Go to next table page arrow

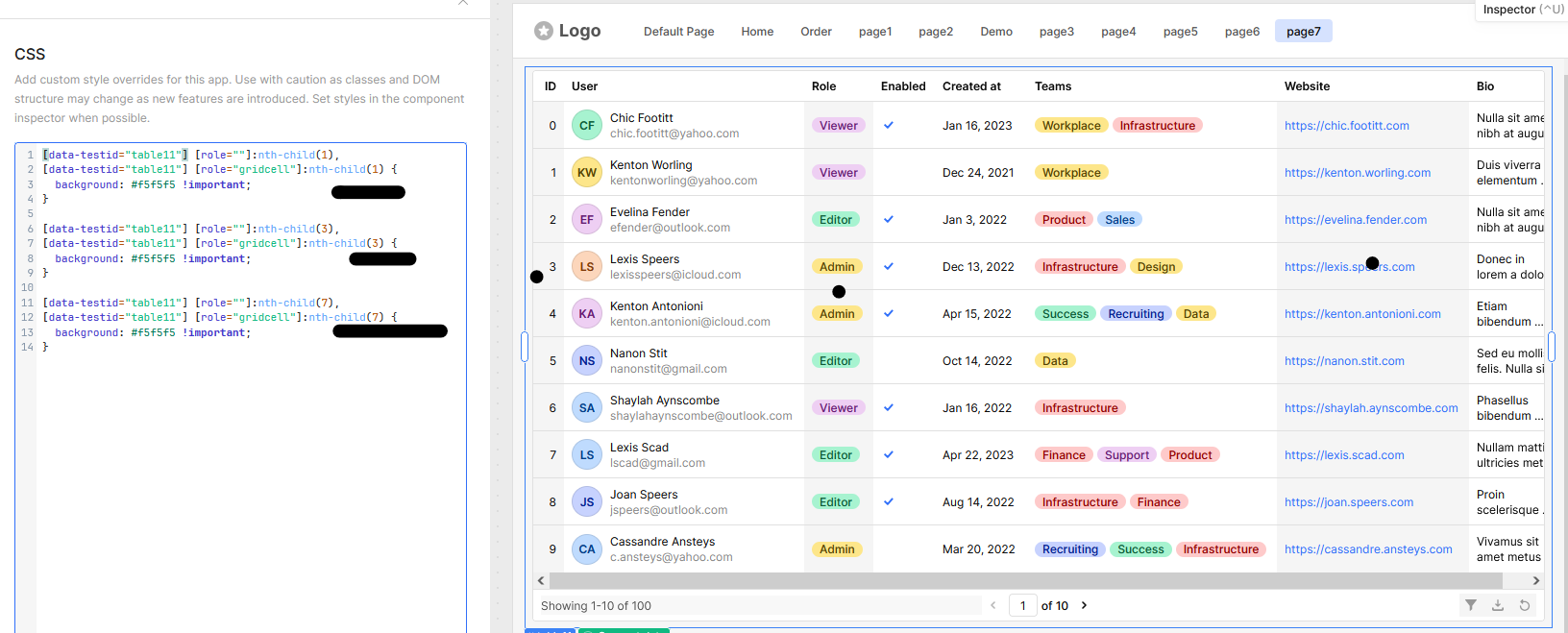(x=1084, y=605)
